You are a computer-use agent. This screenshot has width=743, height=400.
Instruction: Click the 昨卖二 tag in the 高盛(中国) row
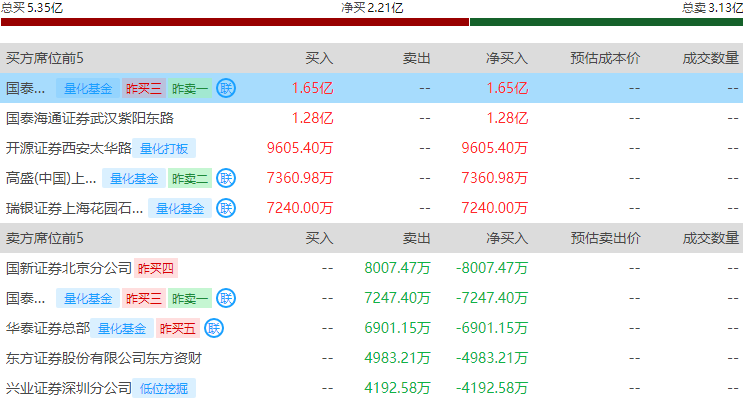point(190,179)
